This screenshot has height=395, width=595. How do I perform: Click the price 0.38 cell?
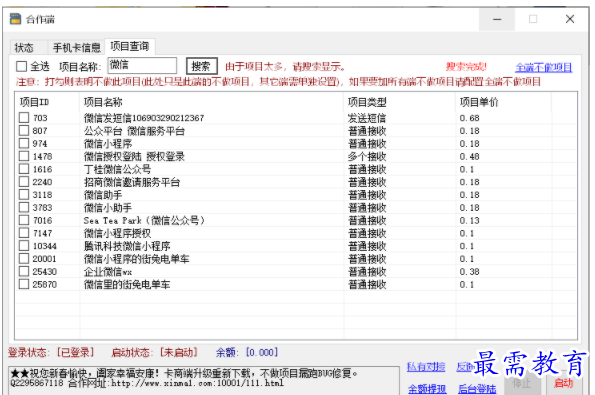click(x=469, y=272)
